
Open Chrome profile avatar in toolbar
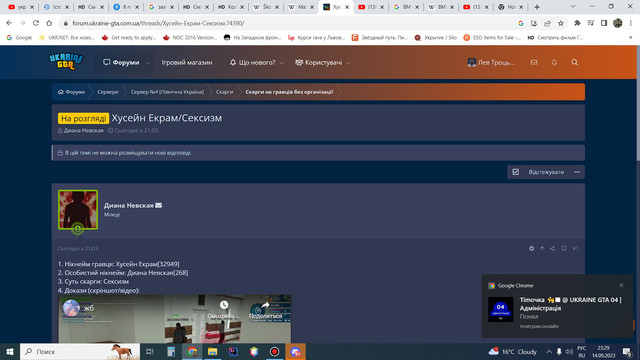pyautogui.click(x=618, y=23)
